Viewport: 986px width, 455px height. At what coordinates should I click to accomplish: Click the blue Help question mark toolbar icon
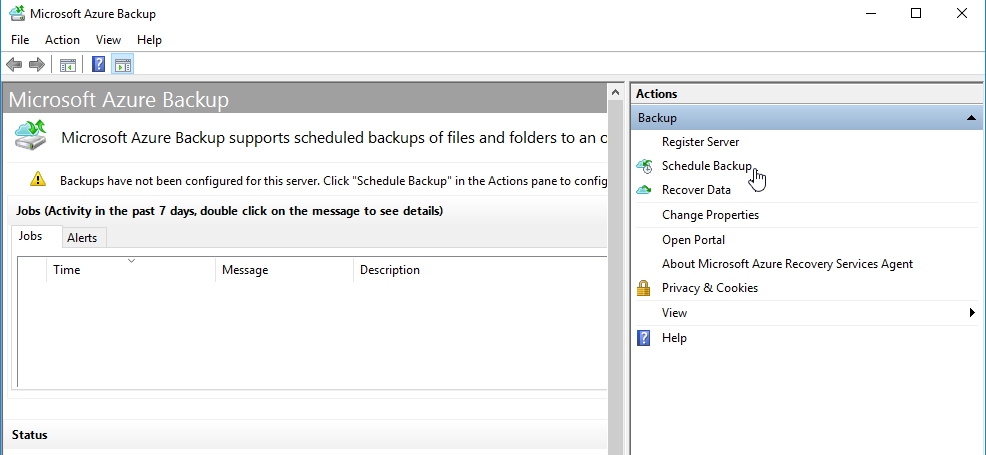point(99,65)
